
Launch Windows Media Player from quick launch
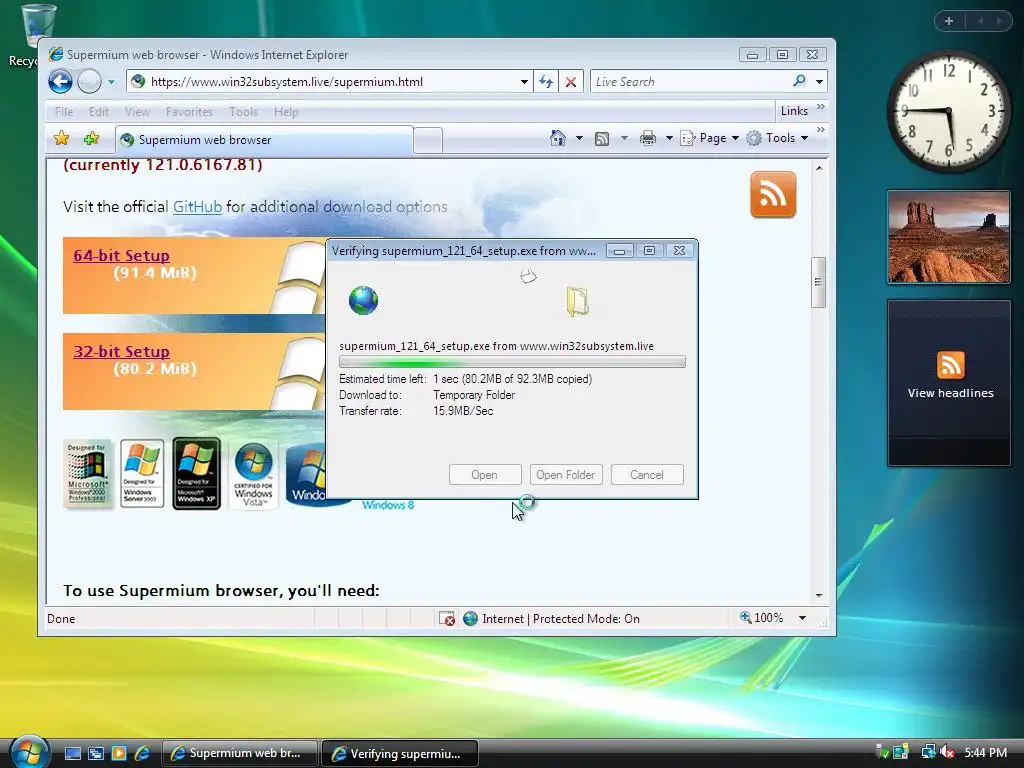[x=119, y=753]
